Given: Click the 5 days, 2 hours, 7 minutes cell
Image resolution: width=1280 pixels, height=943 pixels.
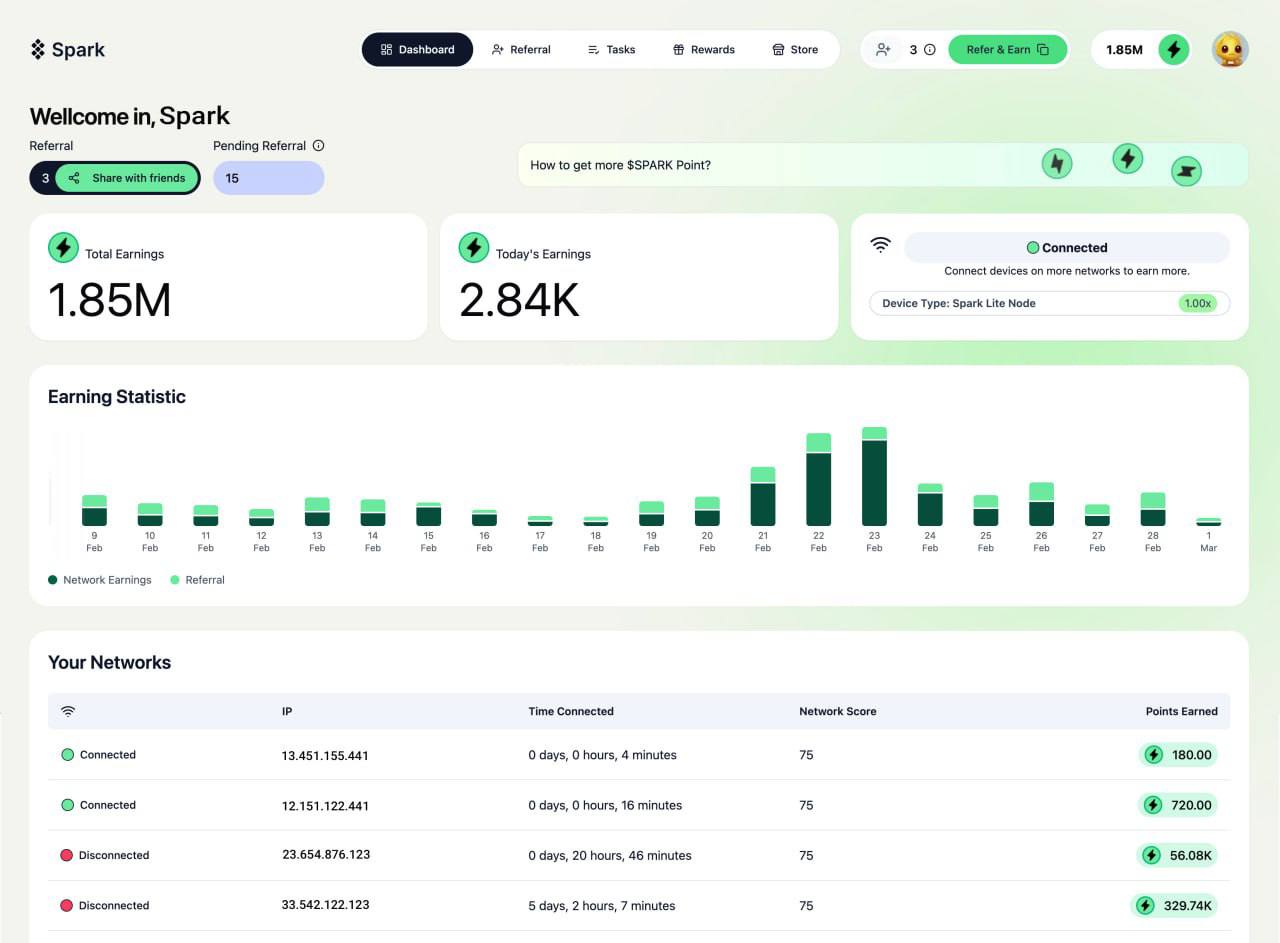Looking at the screenshot, I should [x=601, y=906].
